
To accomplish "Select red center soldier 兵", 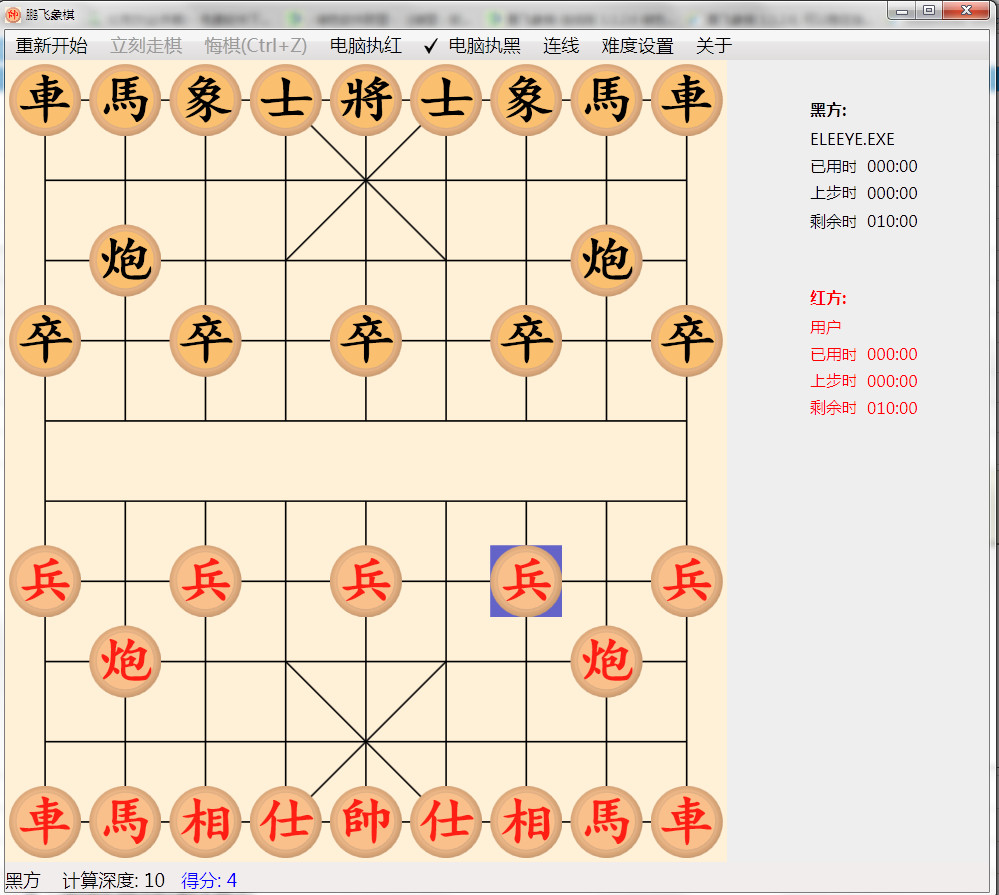I will 366,581.
